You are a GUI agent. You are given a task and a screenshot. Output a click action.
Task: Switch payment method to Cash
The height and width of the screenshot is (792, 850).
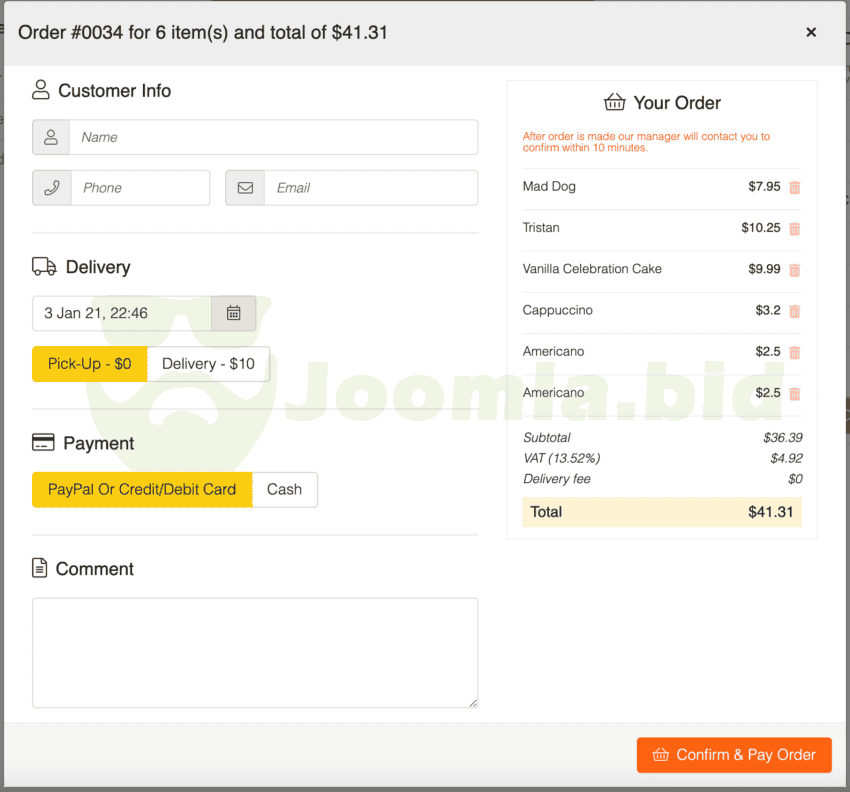pos(284,490)
